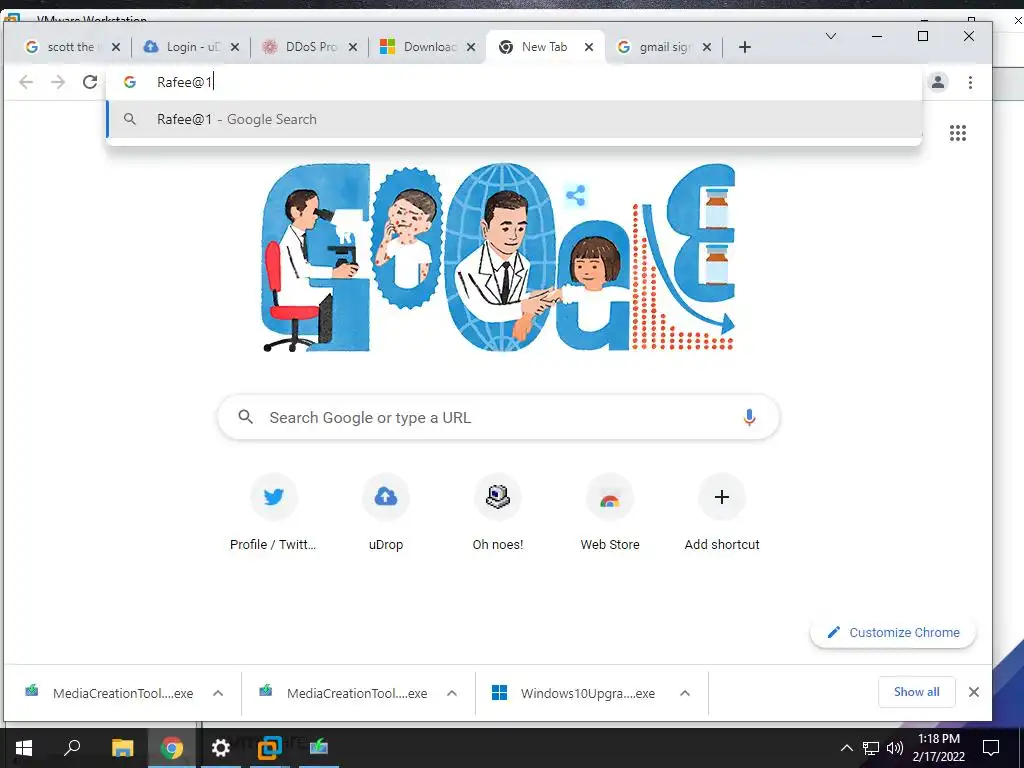Open a new browser tab
Viewport: 1024px width, 768px height.
click(744, 47)
